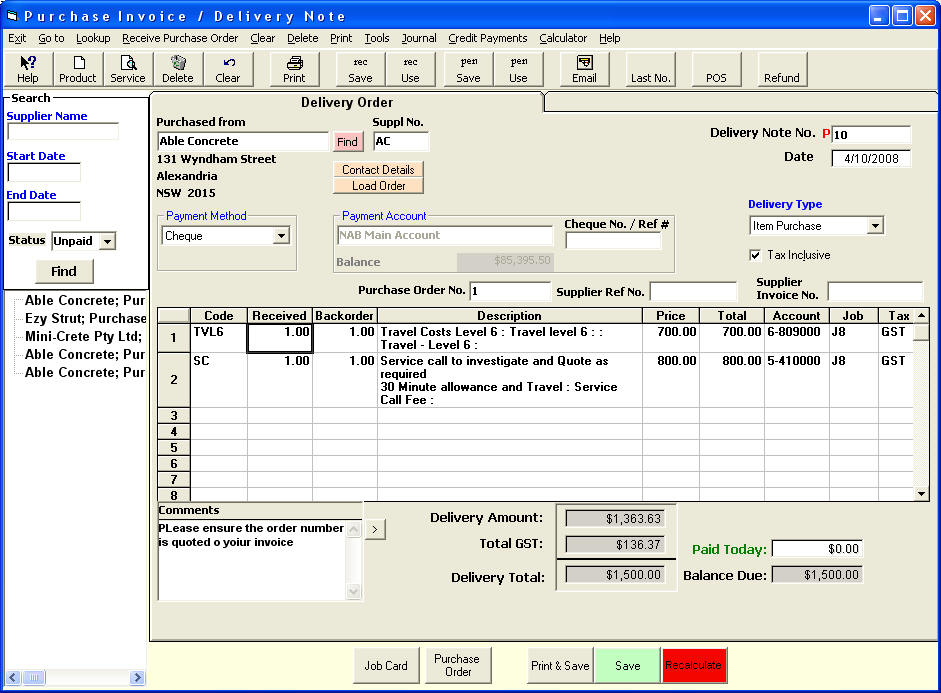This screenshot has width=941, height=693.
Task: Open the Exit menu
Action: tap(17, 38)
